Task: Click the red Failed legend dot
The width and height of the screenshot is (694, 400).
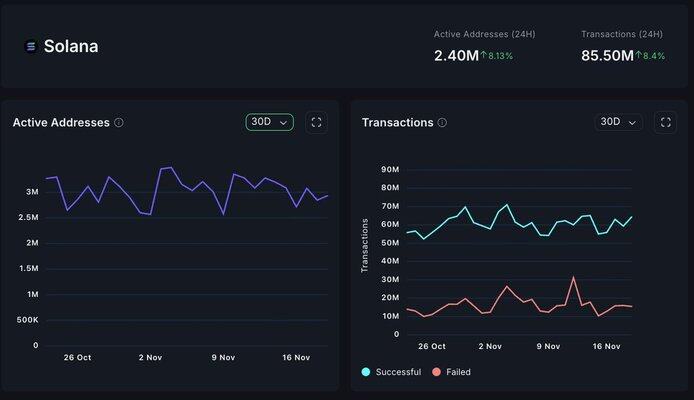Action: 436,371
